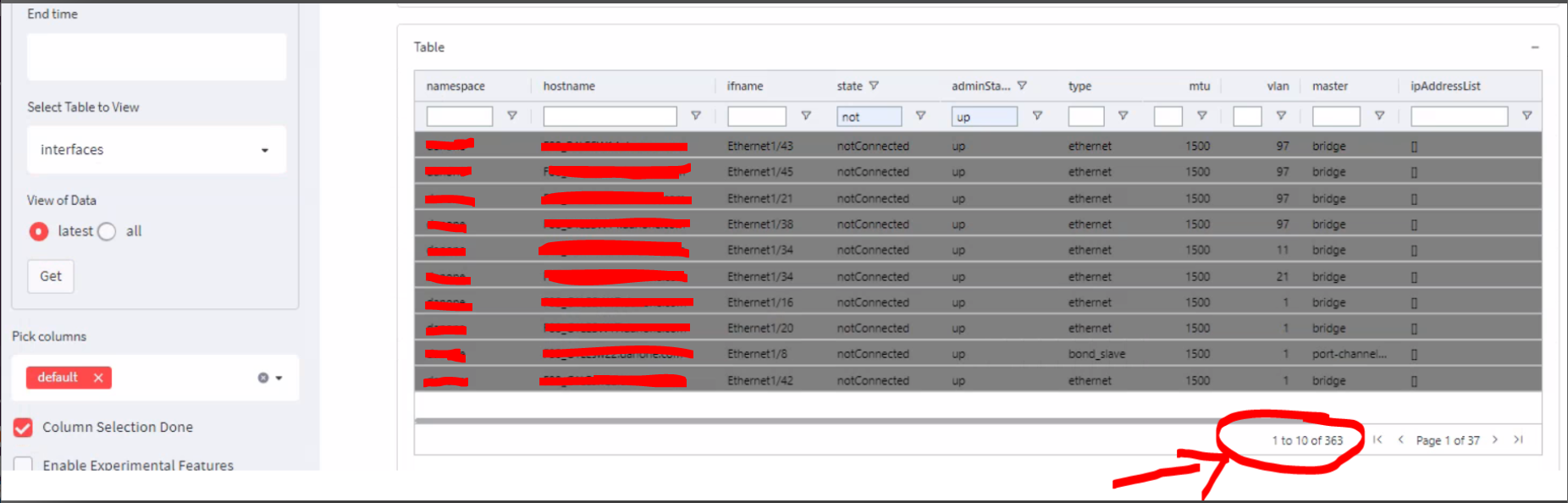Click the adminState filter box containing 'up'
The height and width of the screenshot is (503, 1568).
pos(985,116)
